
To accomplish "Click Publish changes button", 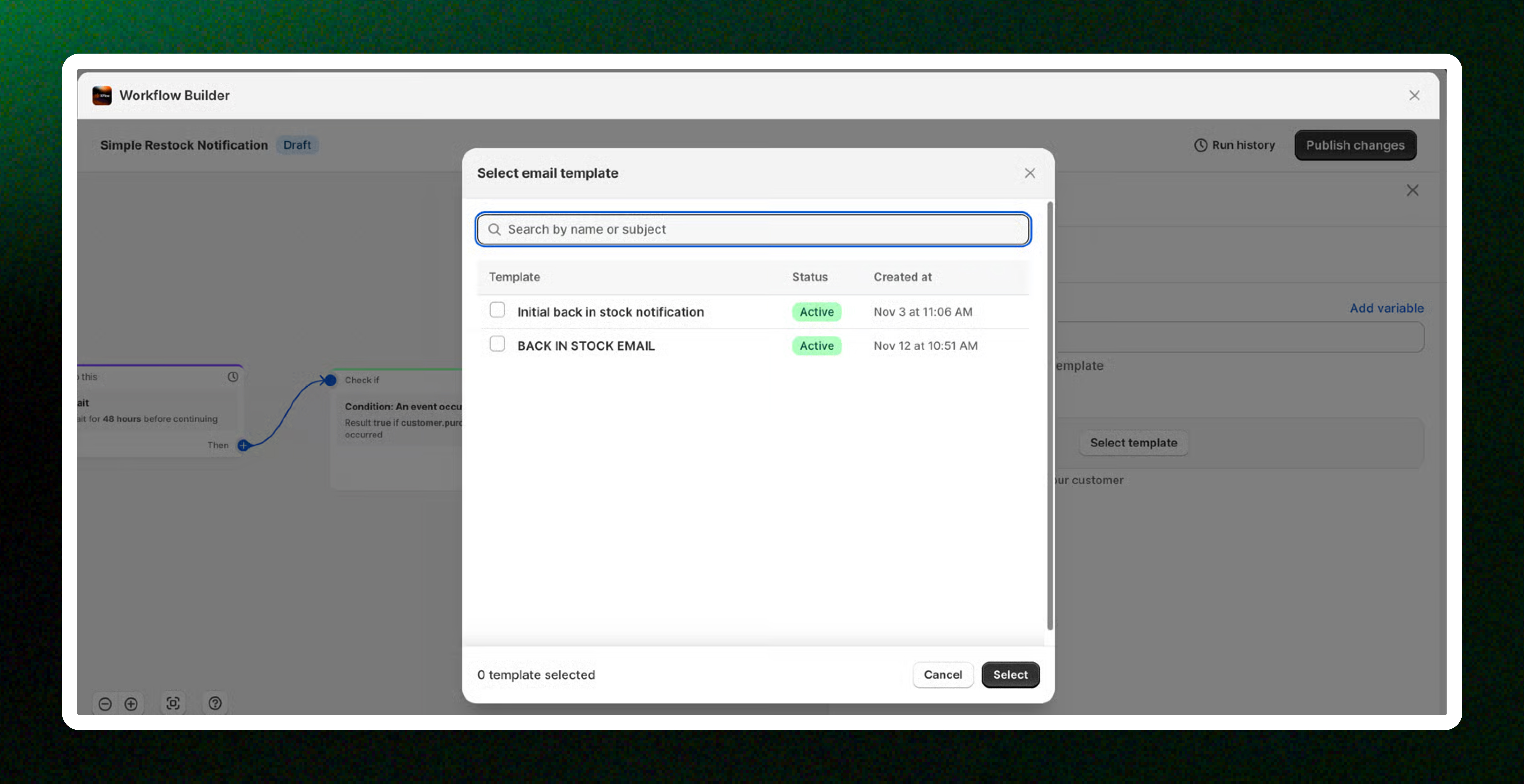I will 1355,145.
